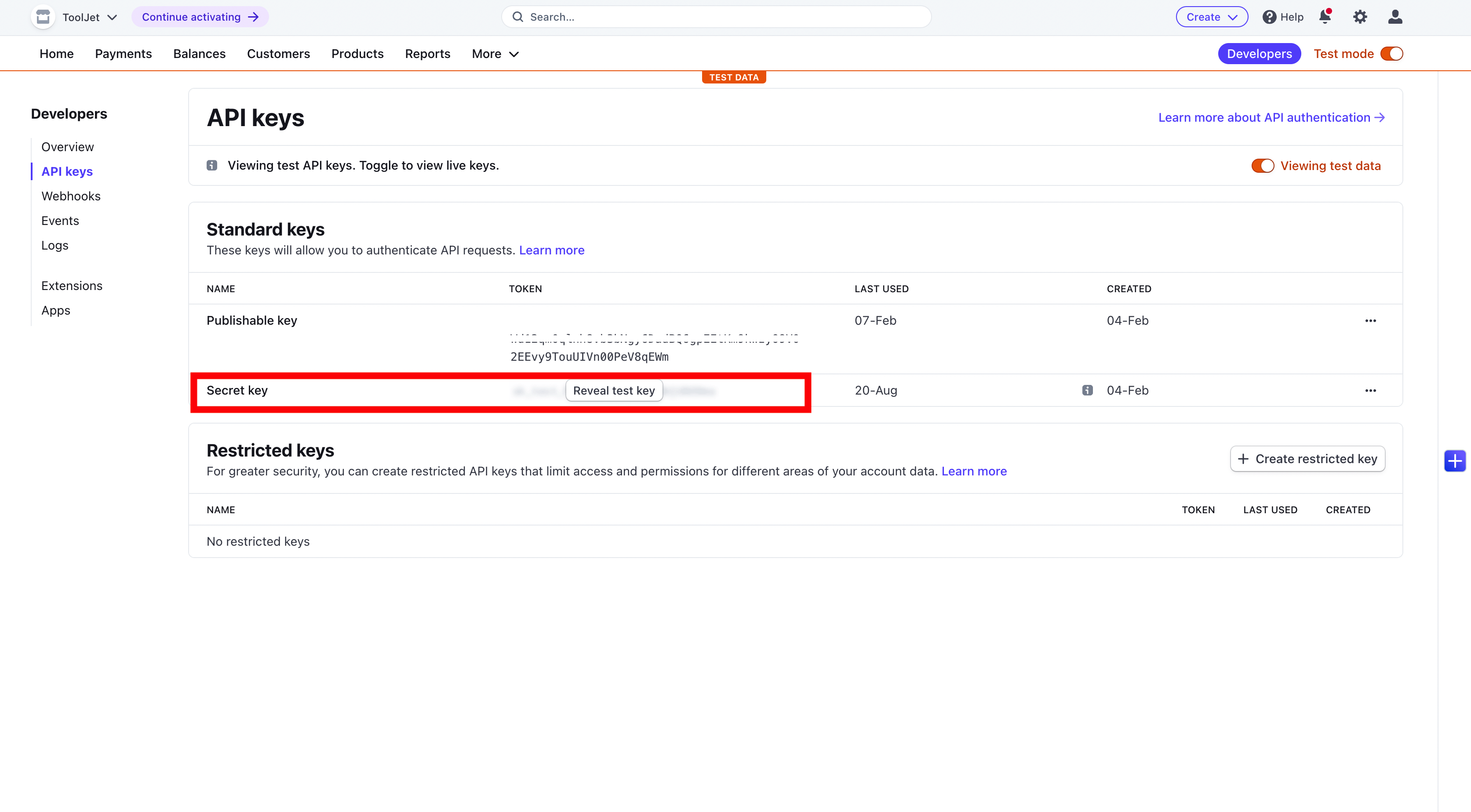Toggle Test mode switch in navbar
Image resolution: width=1471 pixels, height=812 pixels.
tap(1391, 54)
